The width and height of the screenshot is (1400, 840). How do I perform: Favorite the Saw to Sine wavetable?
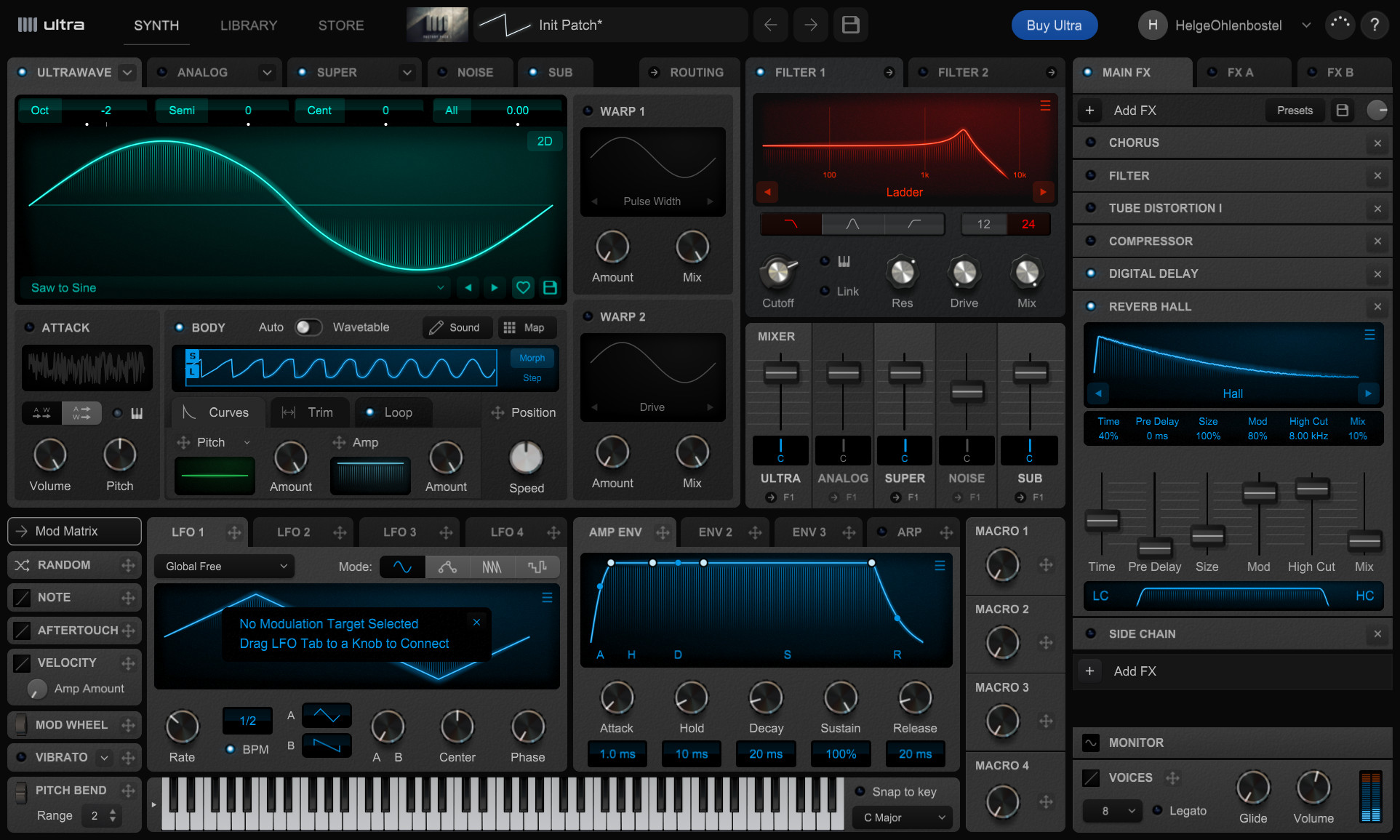pos(523,287)
